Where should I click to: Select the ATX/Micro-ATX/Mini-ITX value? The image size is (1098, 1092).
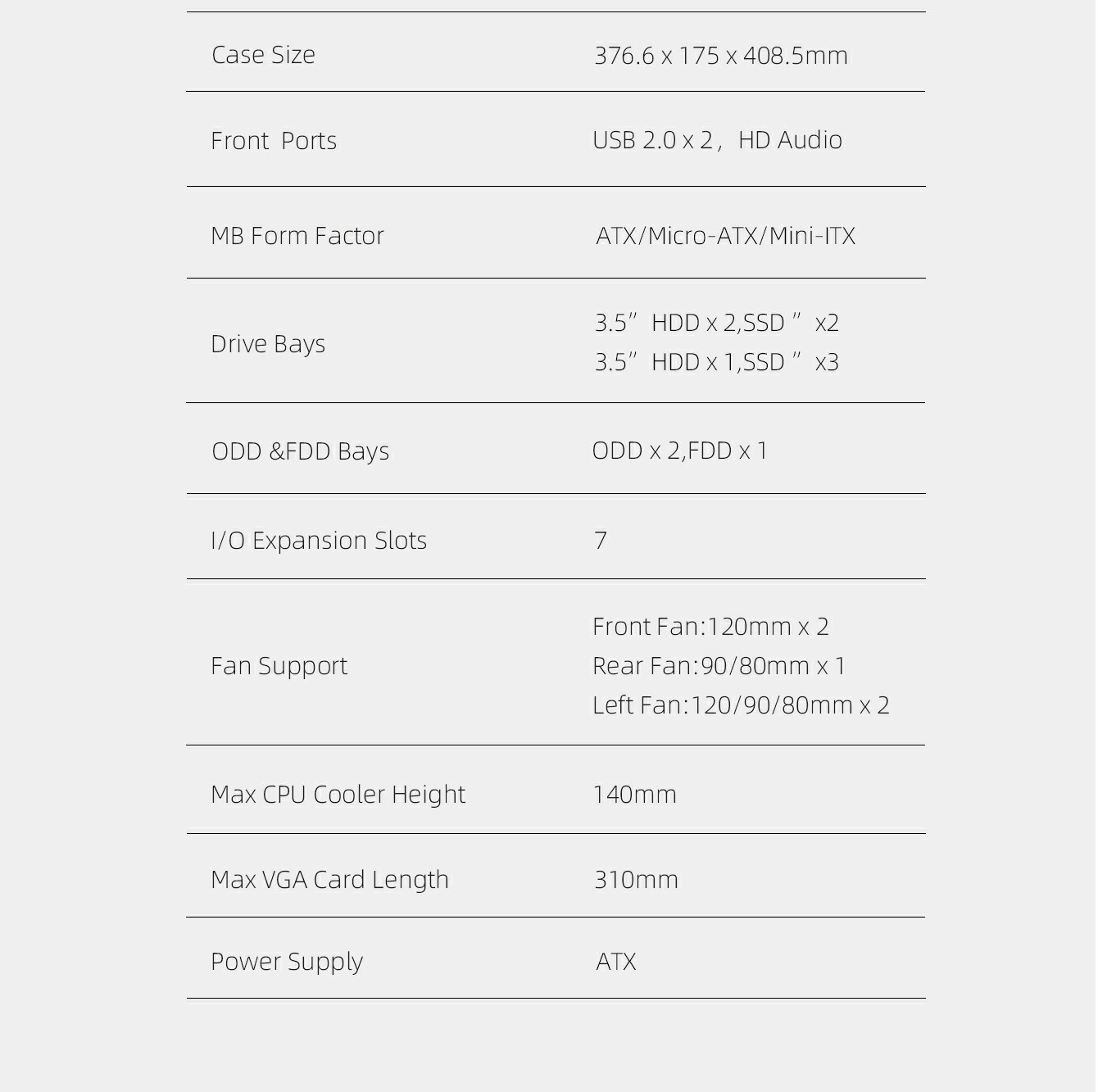[725, 236]
